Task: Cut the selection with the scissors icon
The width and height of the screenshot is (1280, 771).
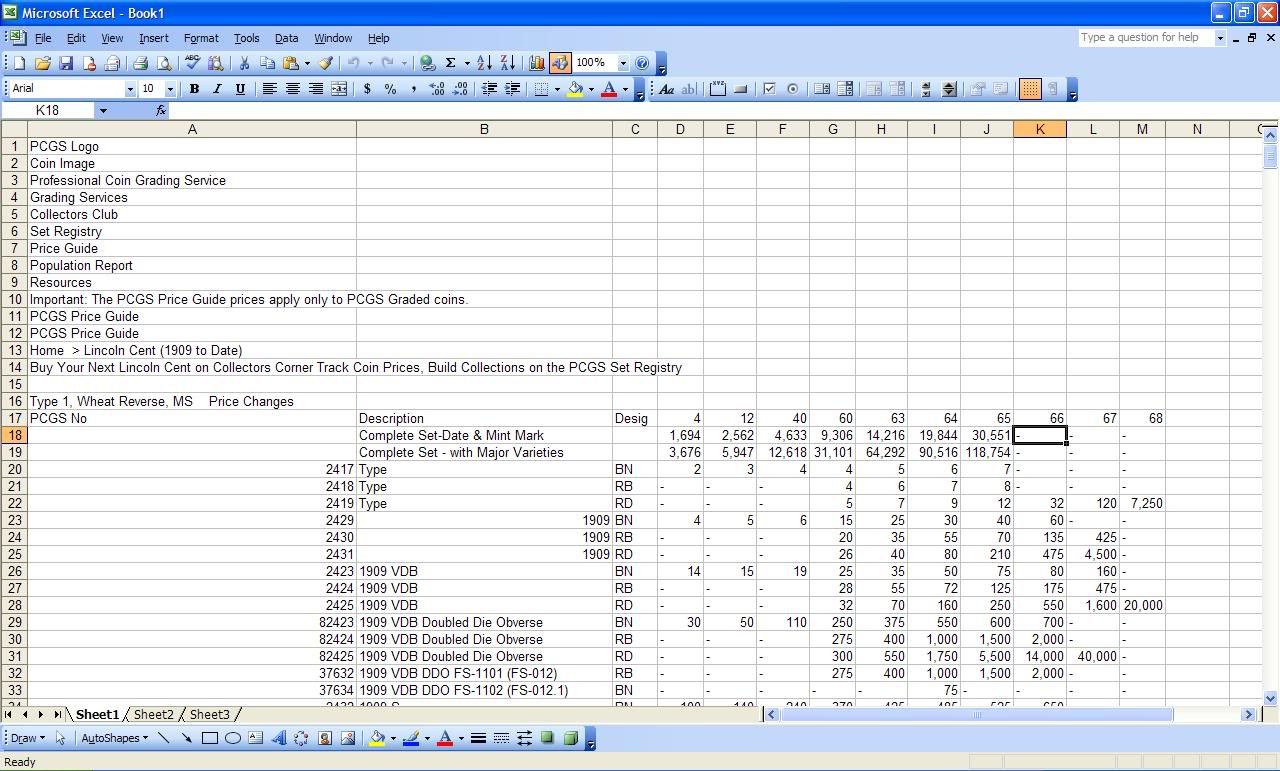Action: (x=244, y=63)
